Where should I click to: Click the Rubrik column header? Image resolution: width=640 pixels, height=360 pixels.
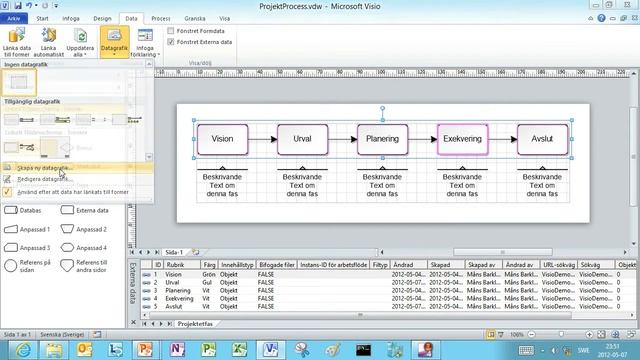click(x=182, y=265)
